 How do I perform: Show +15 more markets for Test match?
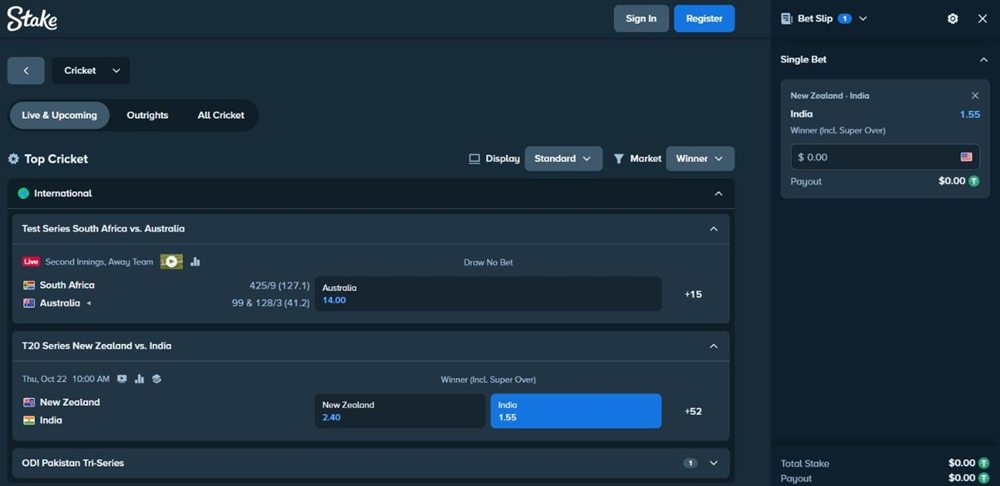tap(693, 295)
